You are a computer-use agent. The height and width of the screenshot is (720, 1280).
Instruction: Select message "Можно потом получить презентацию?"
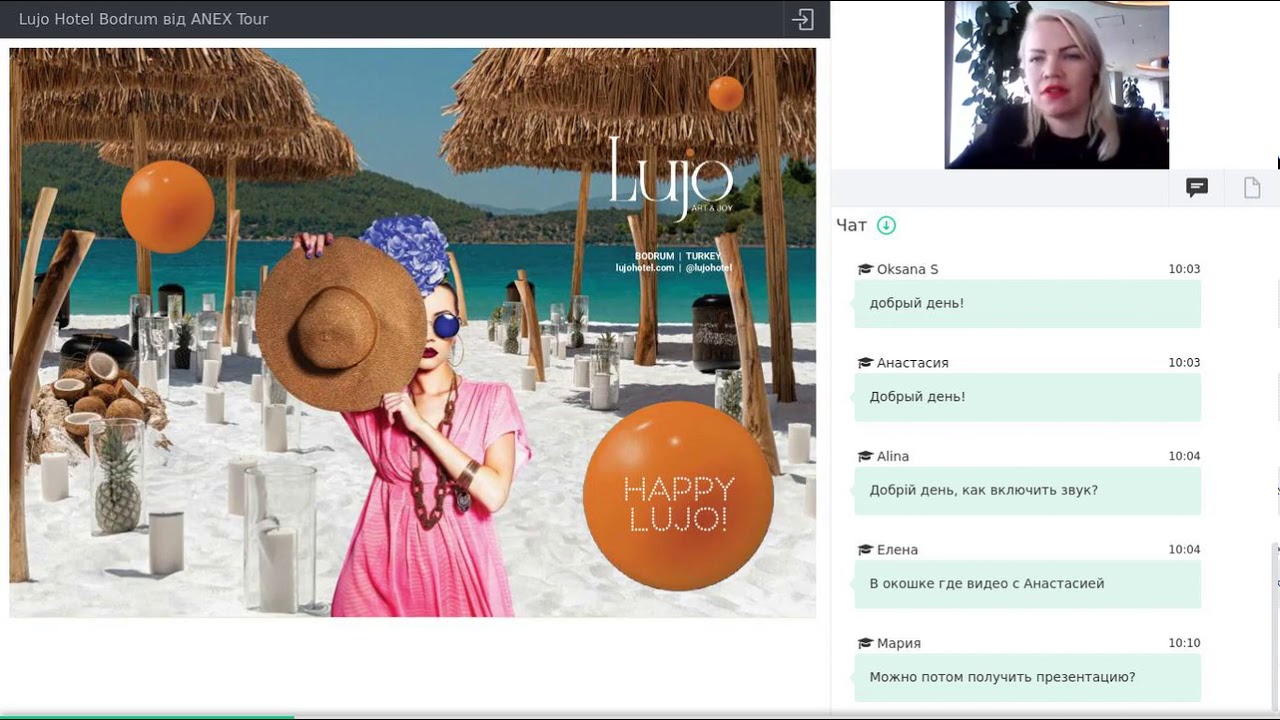1027,677
